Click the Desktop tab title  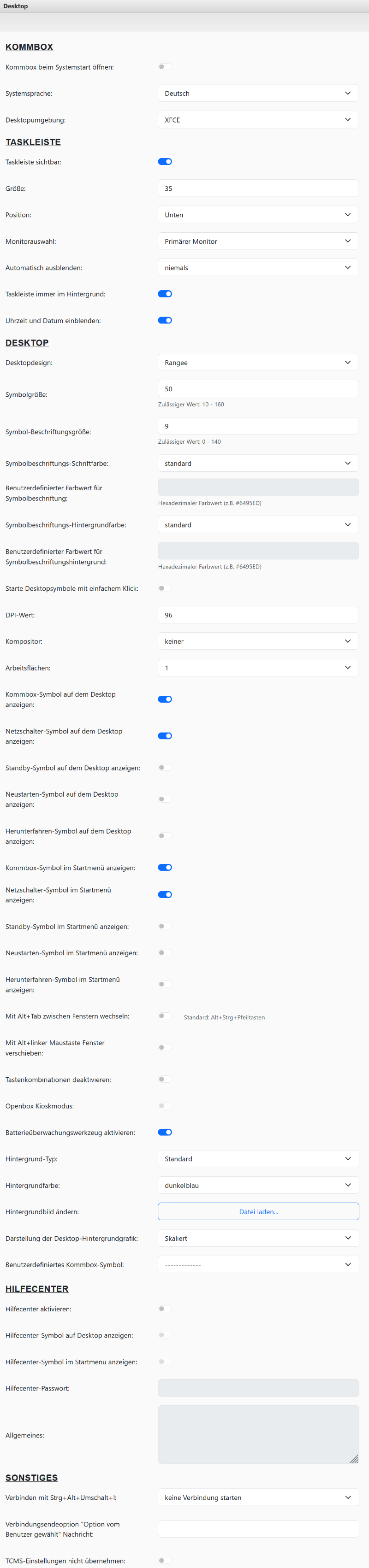pyautogui.click(x=15, y=6)
